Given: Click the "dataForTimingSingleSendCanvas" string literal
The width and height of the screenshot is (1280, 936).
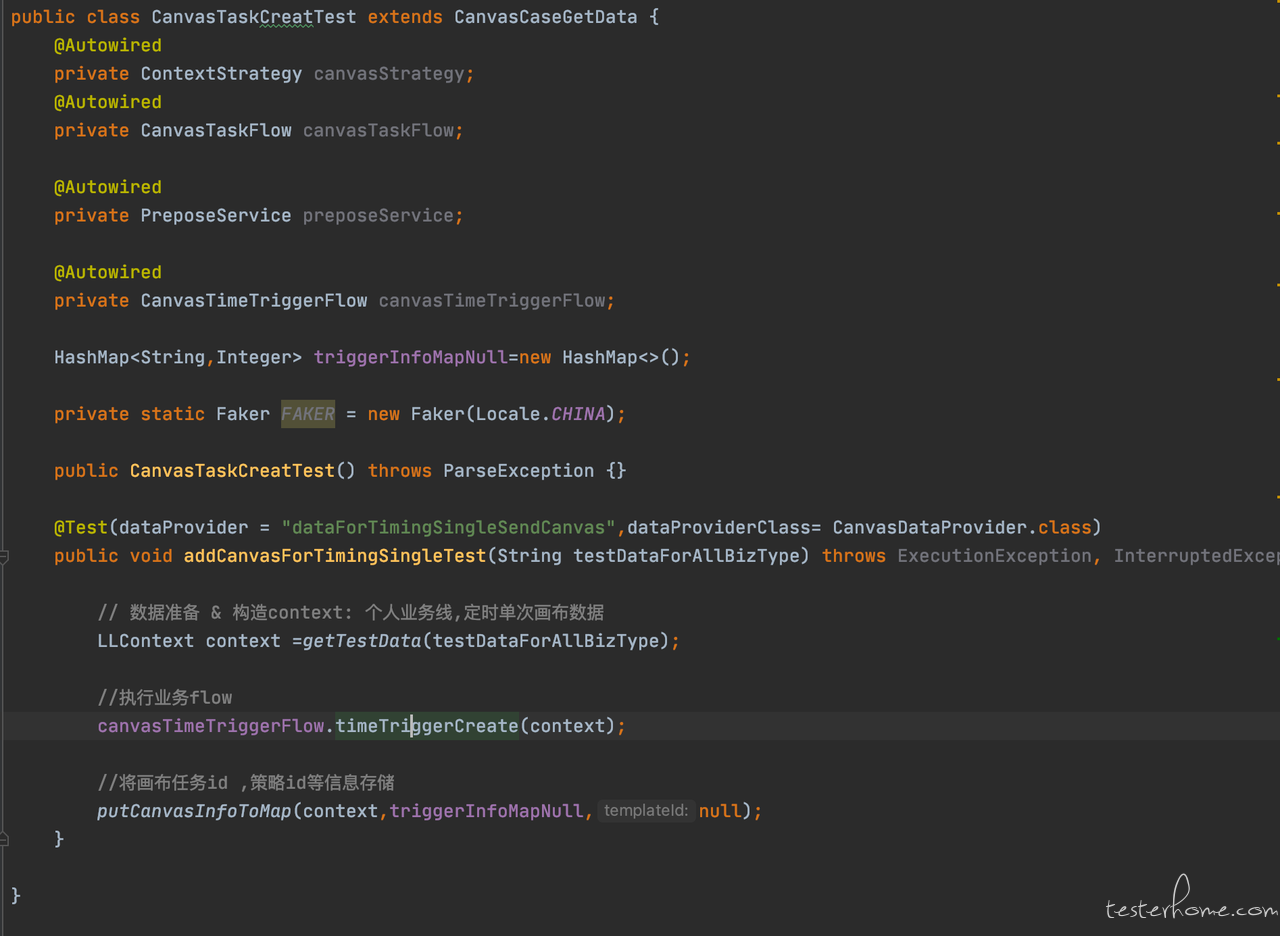Looking at the screenshot, I should click(x=448, y=528).
